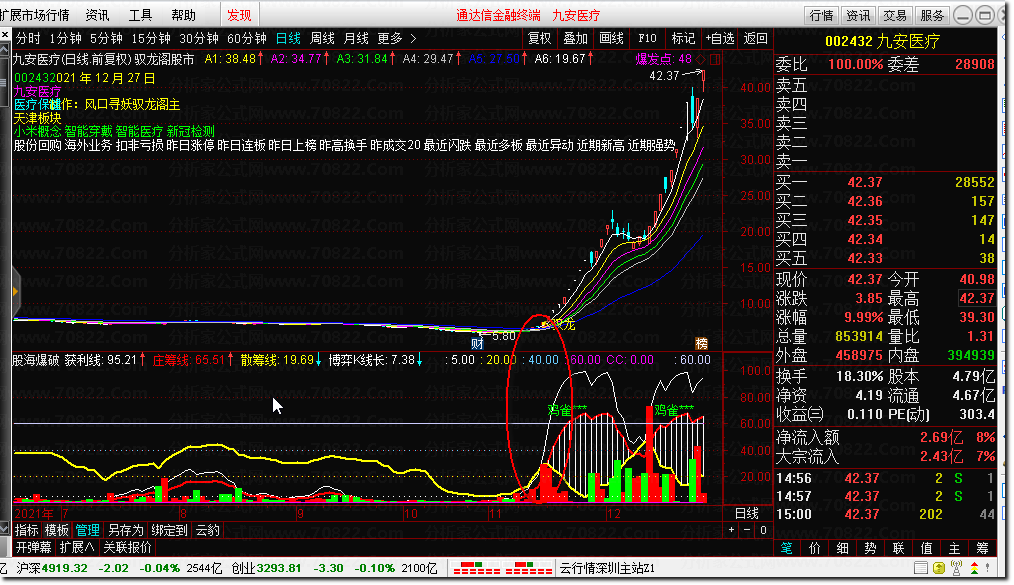Select the 势 trend tab
The height and width of the screenshot is (585, 1014).
[x=870, y=548]
